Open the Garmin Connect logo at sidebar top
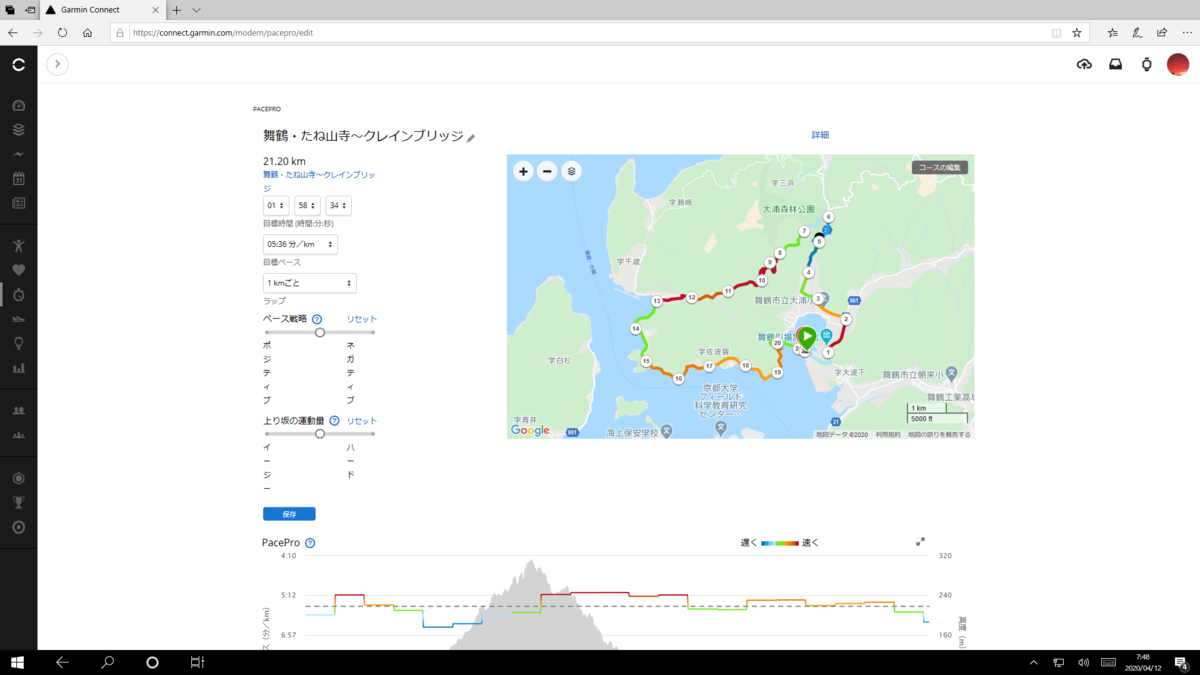Viewport: 1200px width, 675px height. point(18,64)
